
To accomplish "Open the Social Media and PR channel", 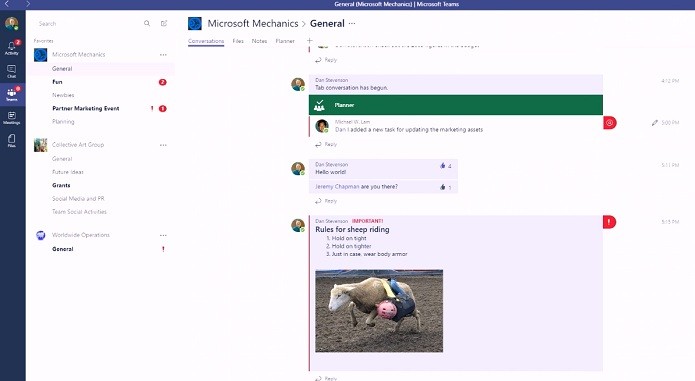I will (x=78, y=198).
